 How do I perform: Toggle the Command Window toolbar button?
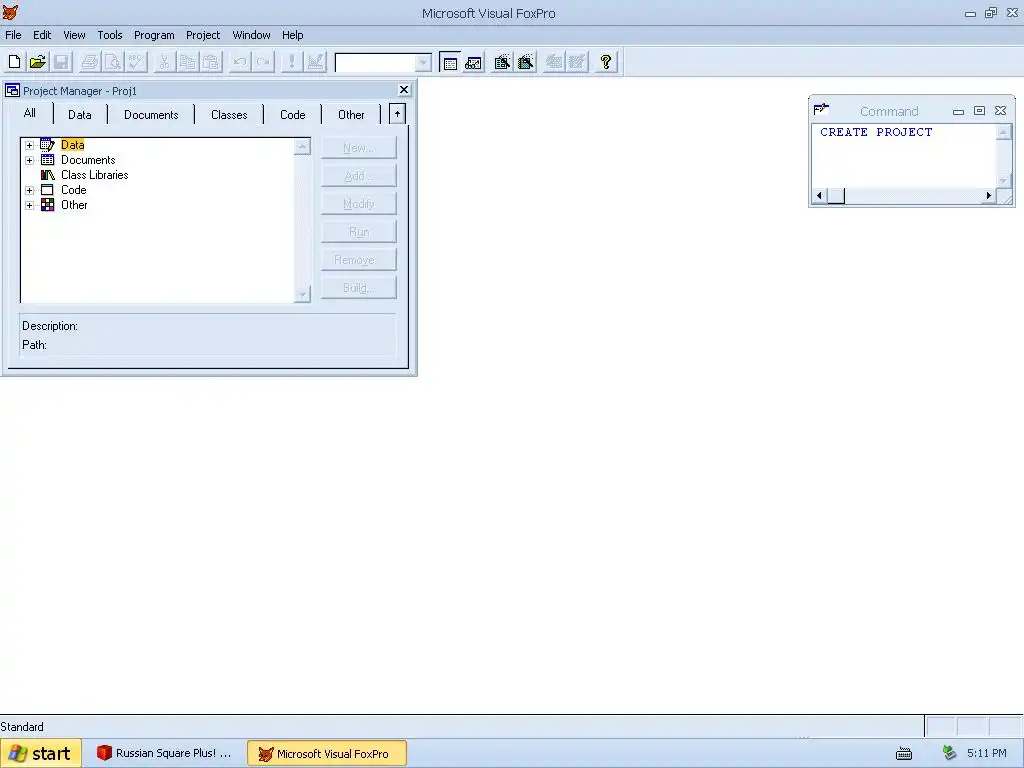pos(450,62)
